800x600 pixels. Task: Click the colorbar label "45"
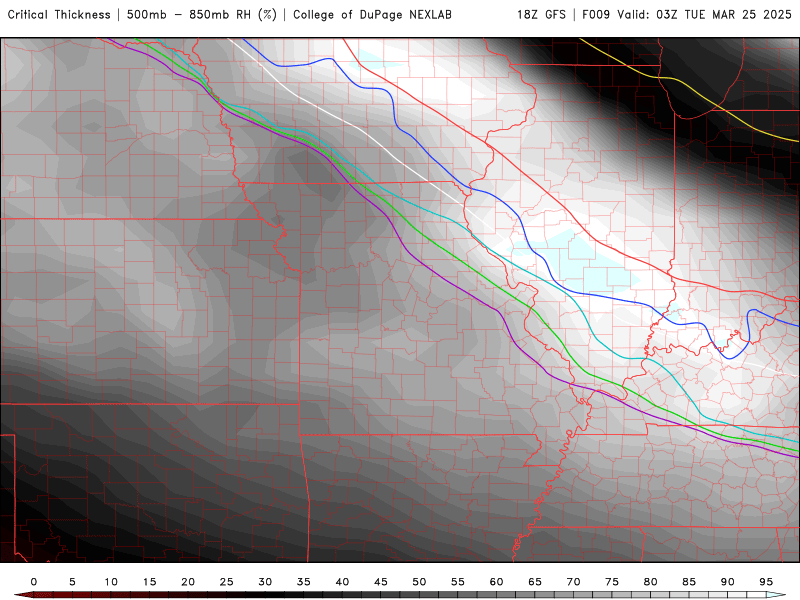click(381, 582)
